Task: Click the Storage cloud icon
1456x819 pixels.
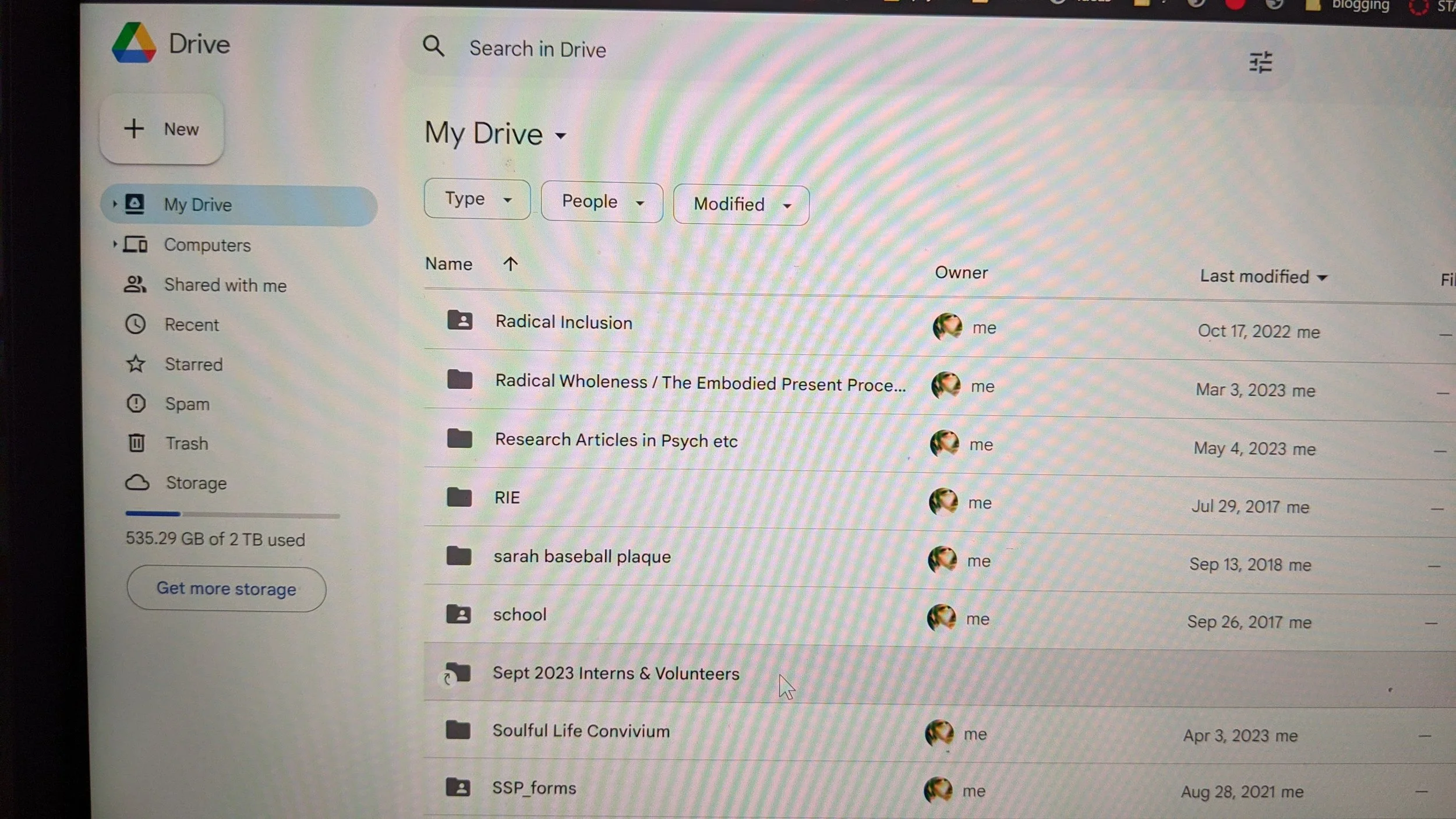Action: coord(137,483)
